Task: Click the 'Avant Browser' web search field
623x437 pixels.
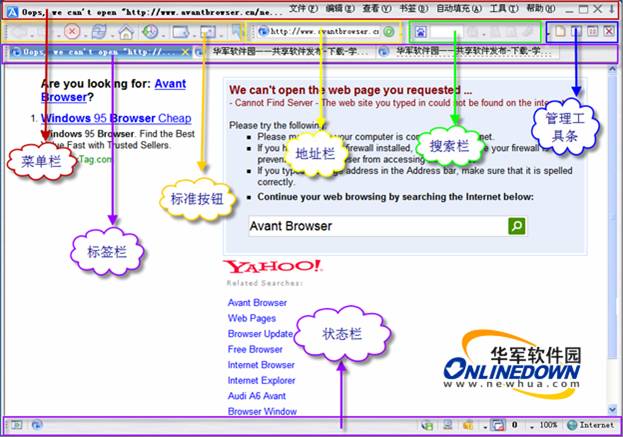Action: pos(378,226)
